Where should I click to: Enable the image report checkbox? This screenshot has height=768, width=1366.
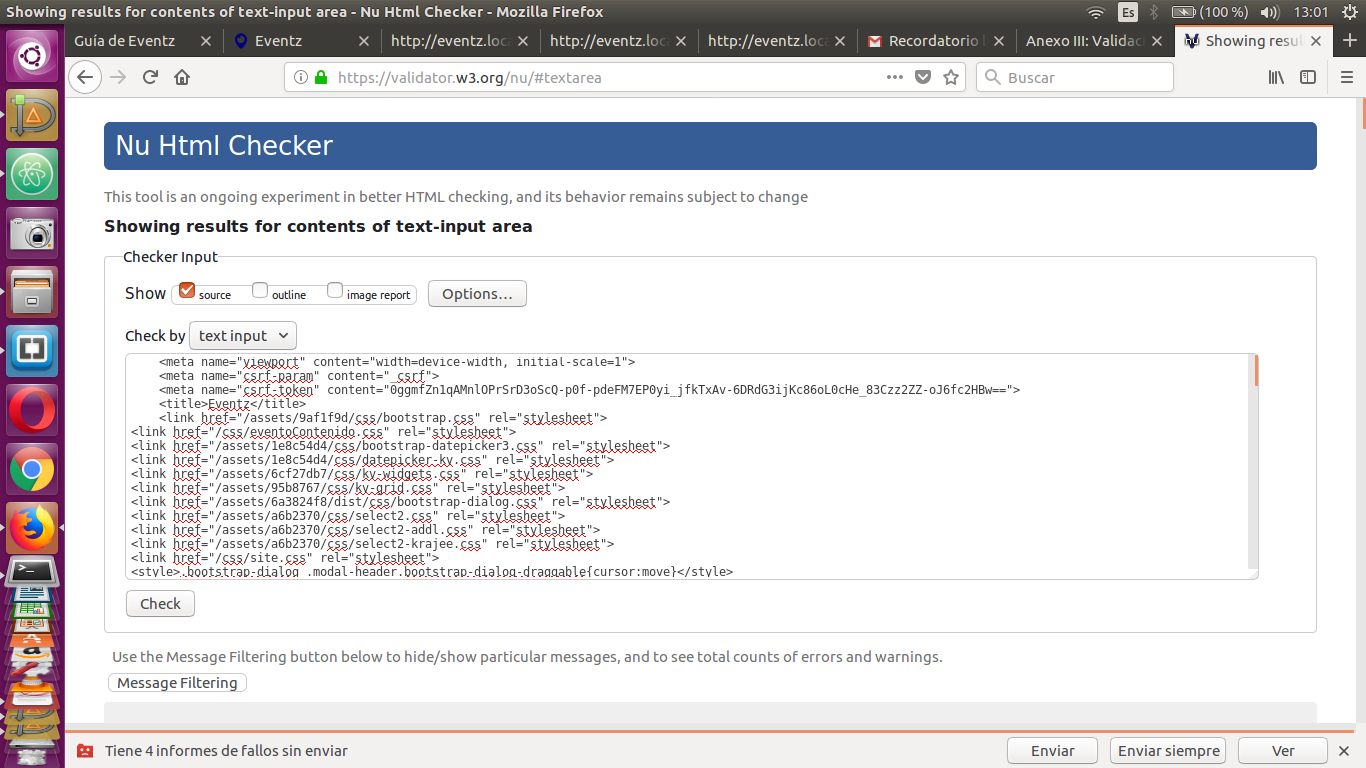(335, 291)
